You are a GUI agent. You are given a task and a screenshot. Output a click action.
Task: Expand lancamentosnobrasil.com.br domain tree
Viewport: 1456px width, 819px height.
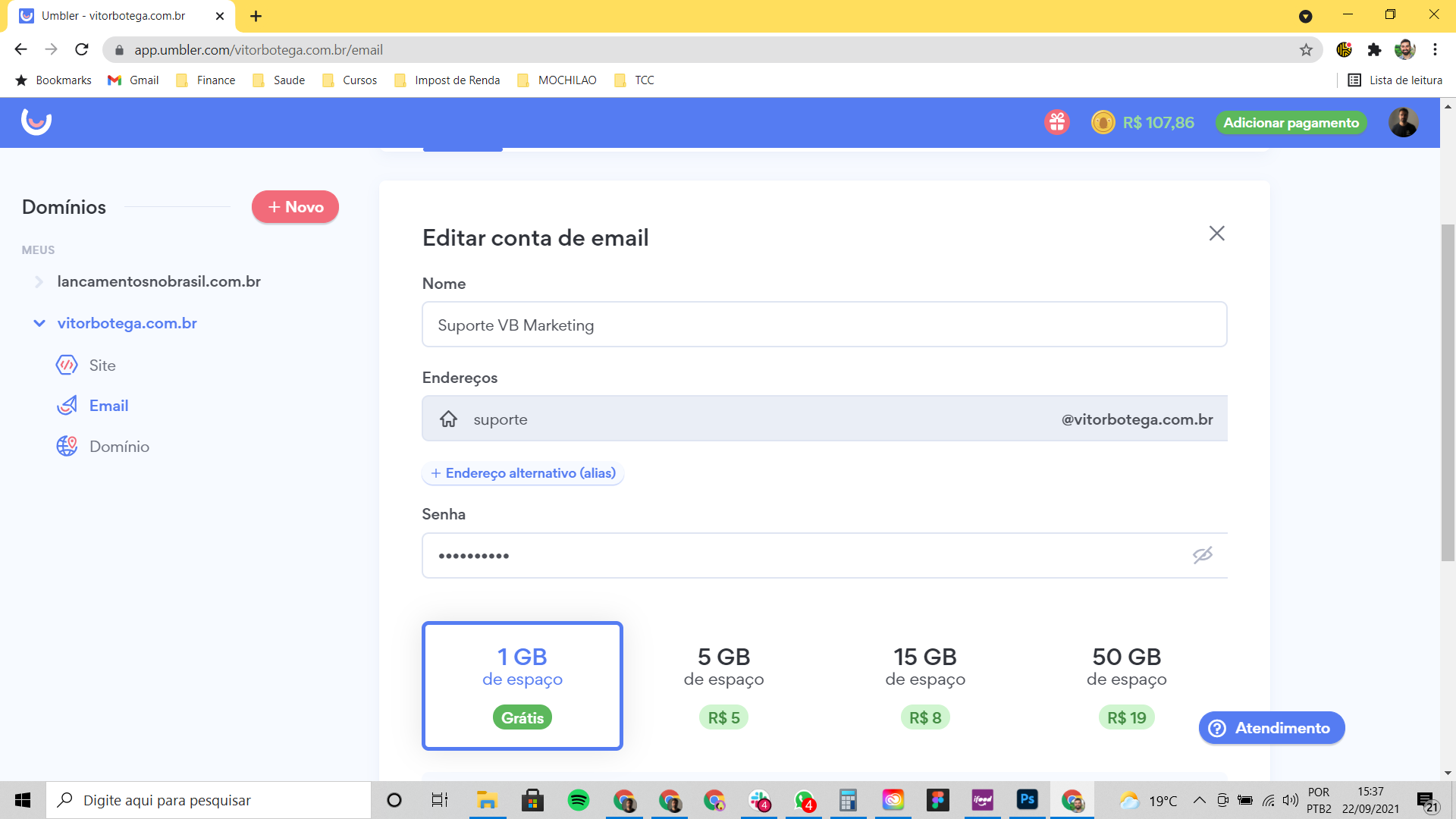[x=39, y=281]
